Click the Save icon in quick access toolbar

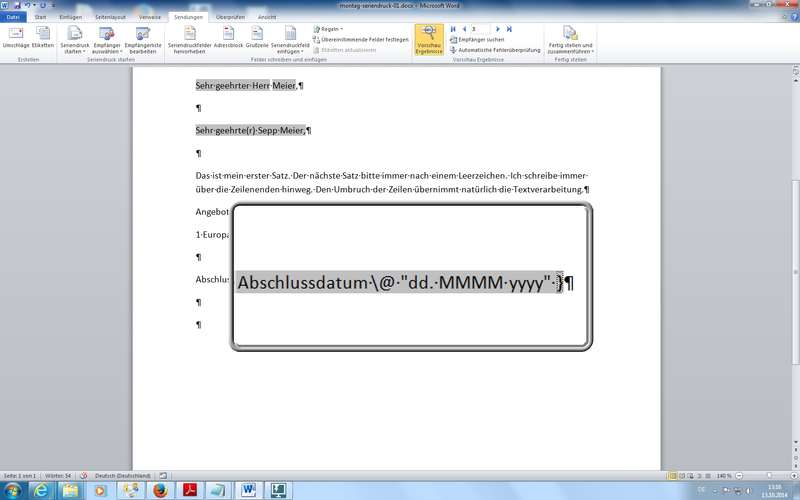[x=17, y=5]
